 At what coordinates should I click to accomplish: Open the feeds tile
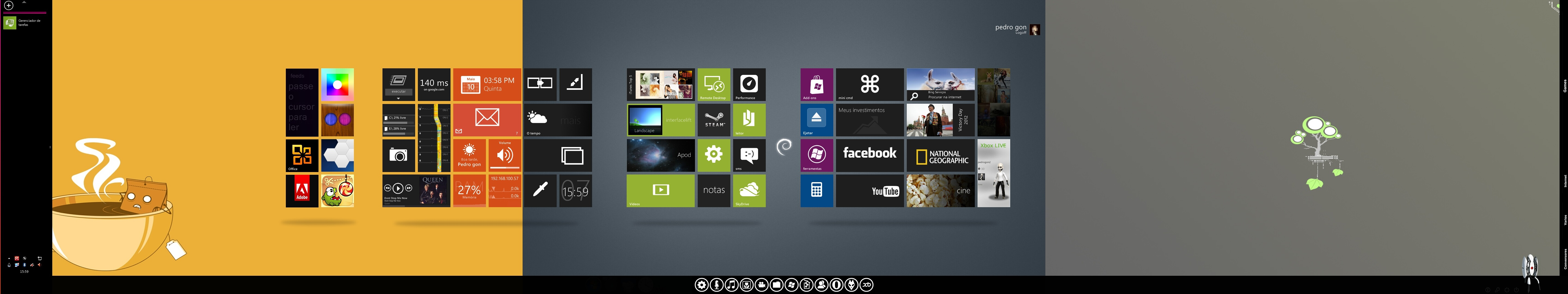pos(302,102)
